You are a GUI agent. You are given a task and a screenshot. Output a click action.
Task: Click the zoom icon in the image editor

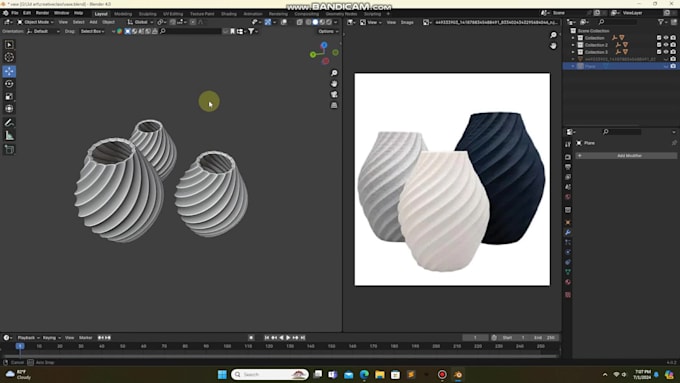(553, 35)
